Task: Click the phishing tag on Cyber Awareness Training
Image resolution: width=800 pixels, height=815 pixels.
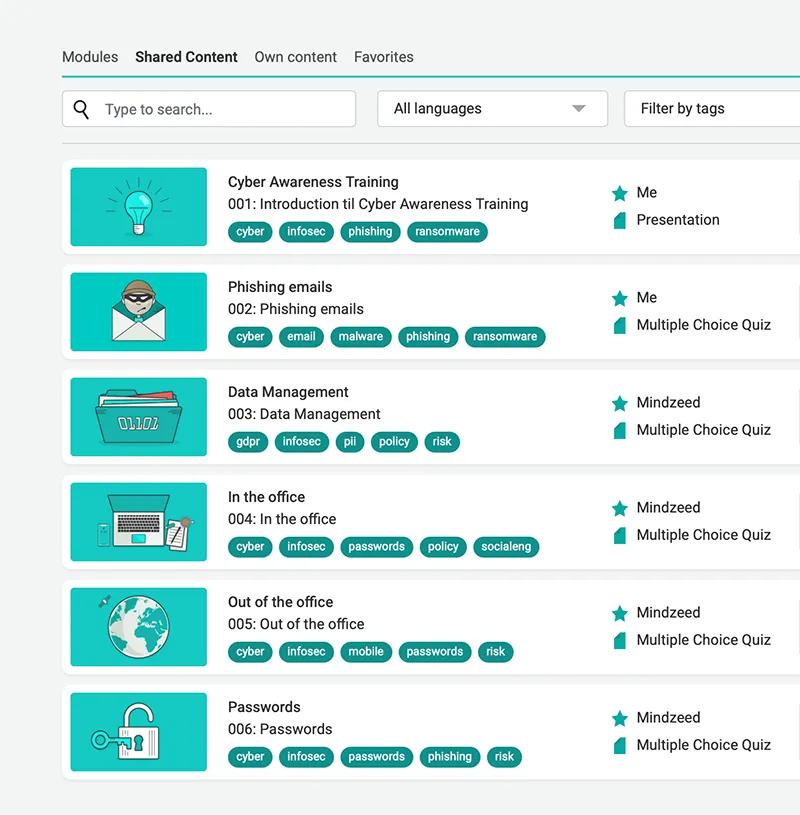Action: click(x=370, y=231)
